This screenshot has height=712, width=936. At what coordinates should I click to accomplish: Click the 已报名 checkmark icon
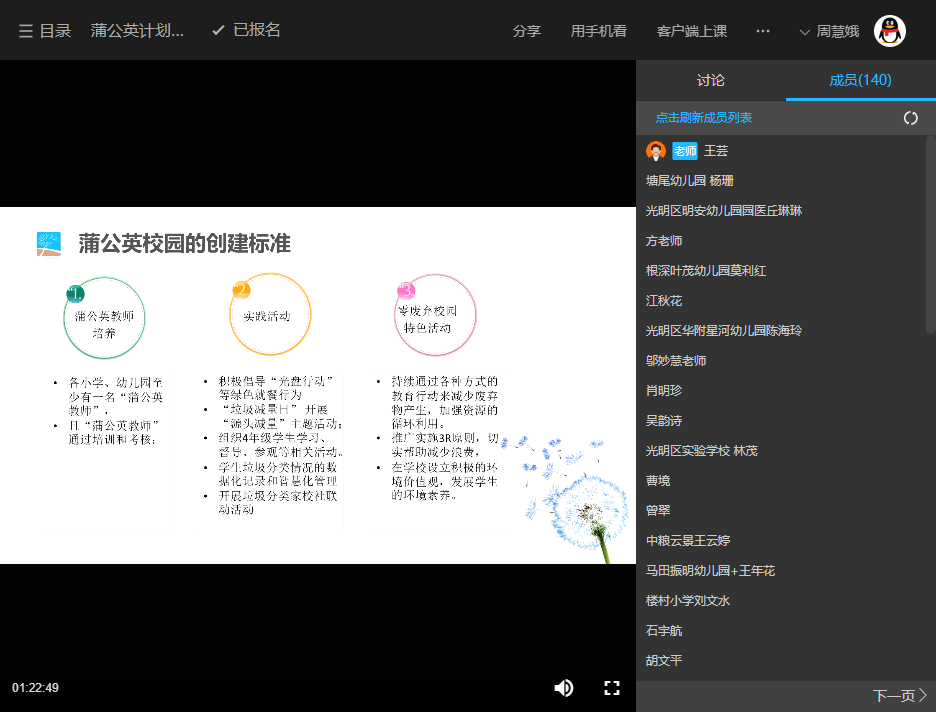point(218,29)
